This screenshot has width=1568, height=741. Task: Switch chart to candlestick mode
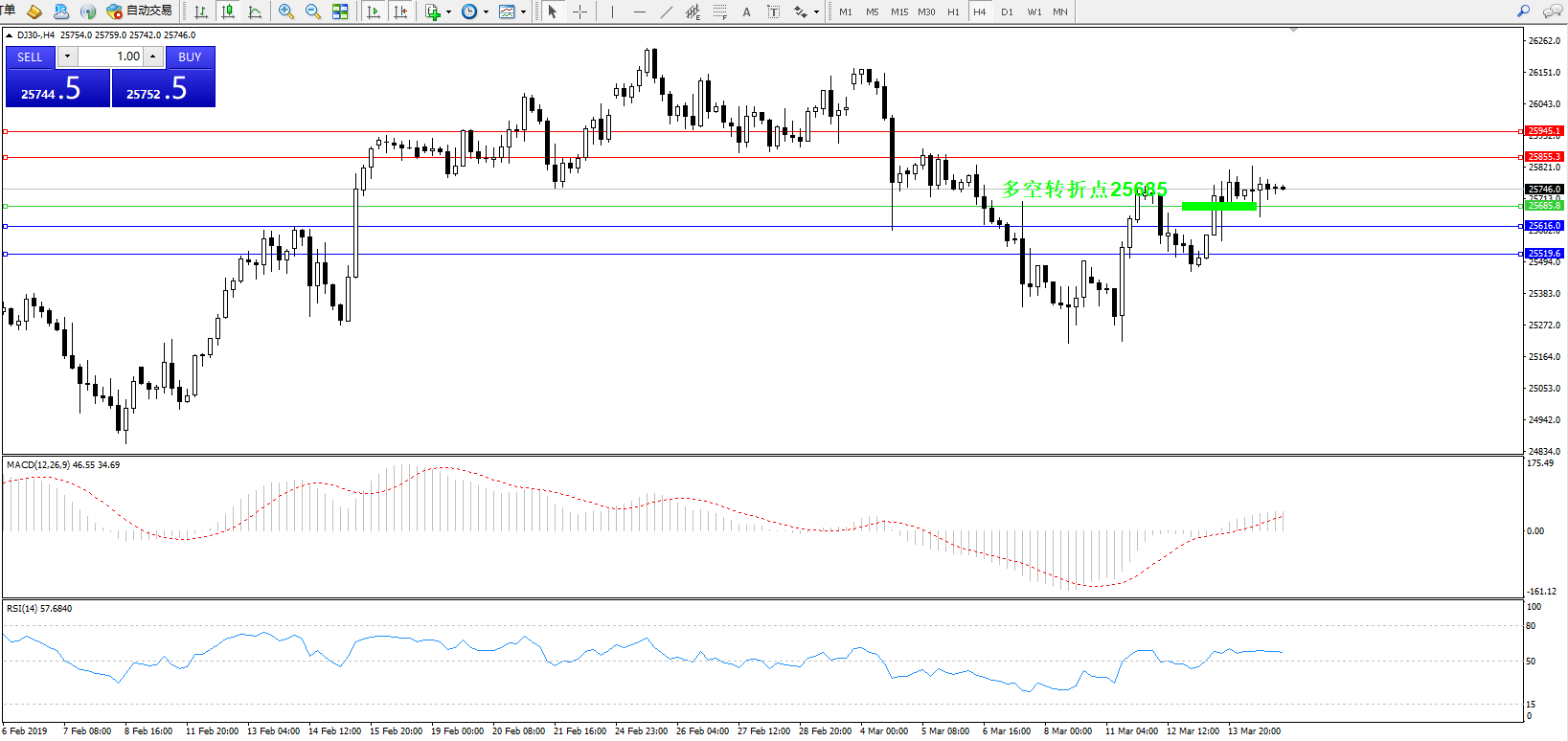(228, 11)
